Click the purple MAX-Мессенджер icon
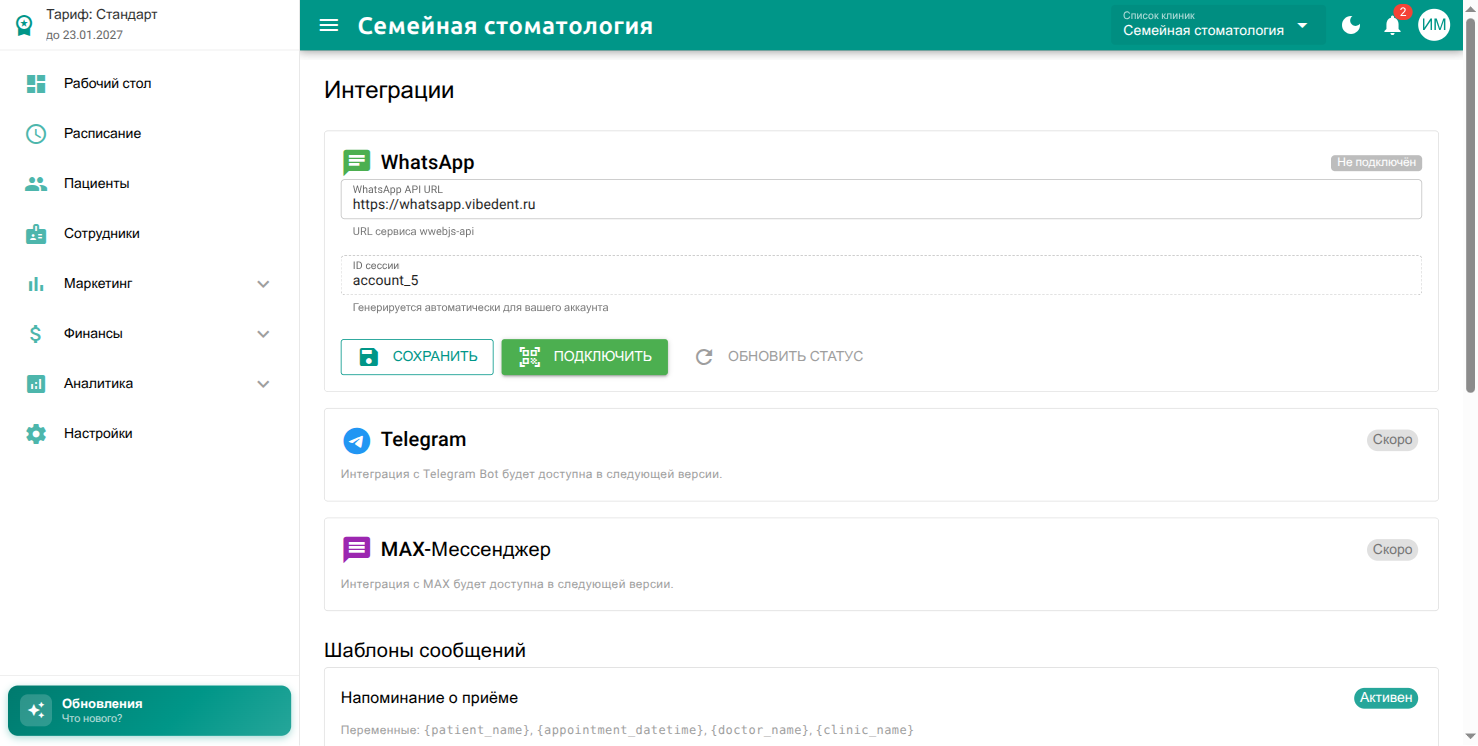Image resolution: width=1478 pixels, height=746 pixels. pos(356,549)
